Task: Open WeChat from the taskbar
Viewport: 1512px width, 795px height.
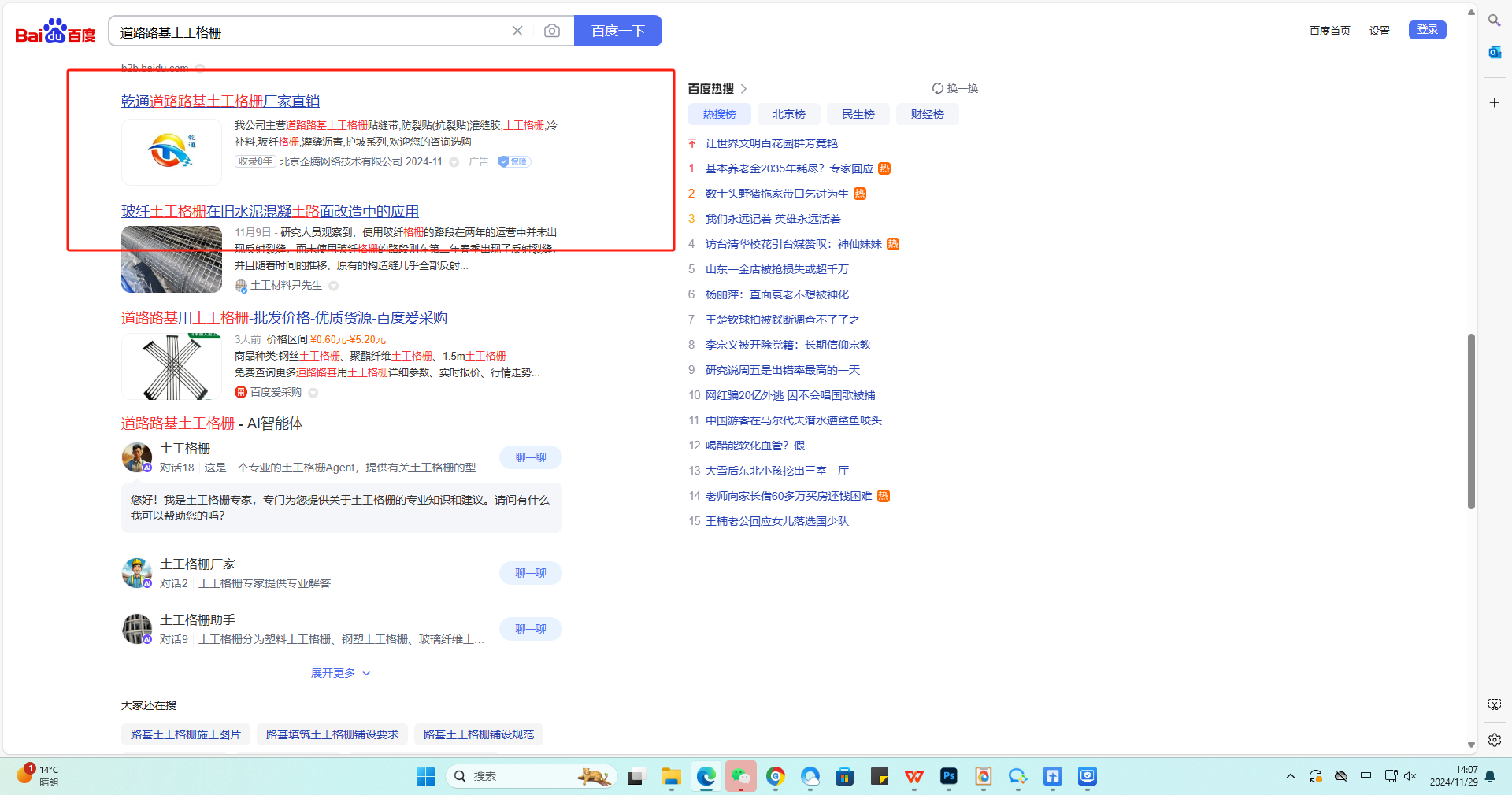Action: [740, 777]
